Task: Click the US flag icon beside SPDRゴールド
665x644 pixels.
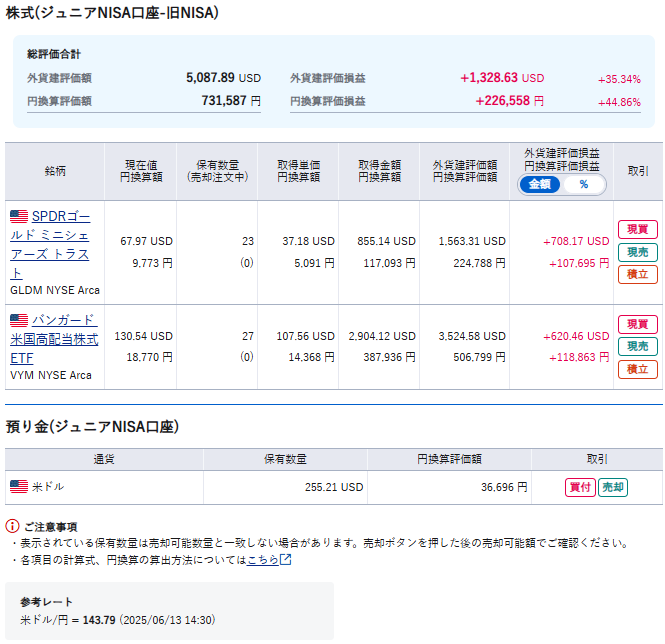Action: (19, 216)
